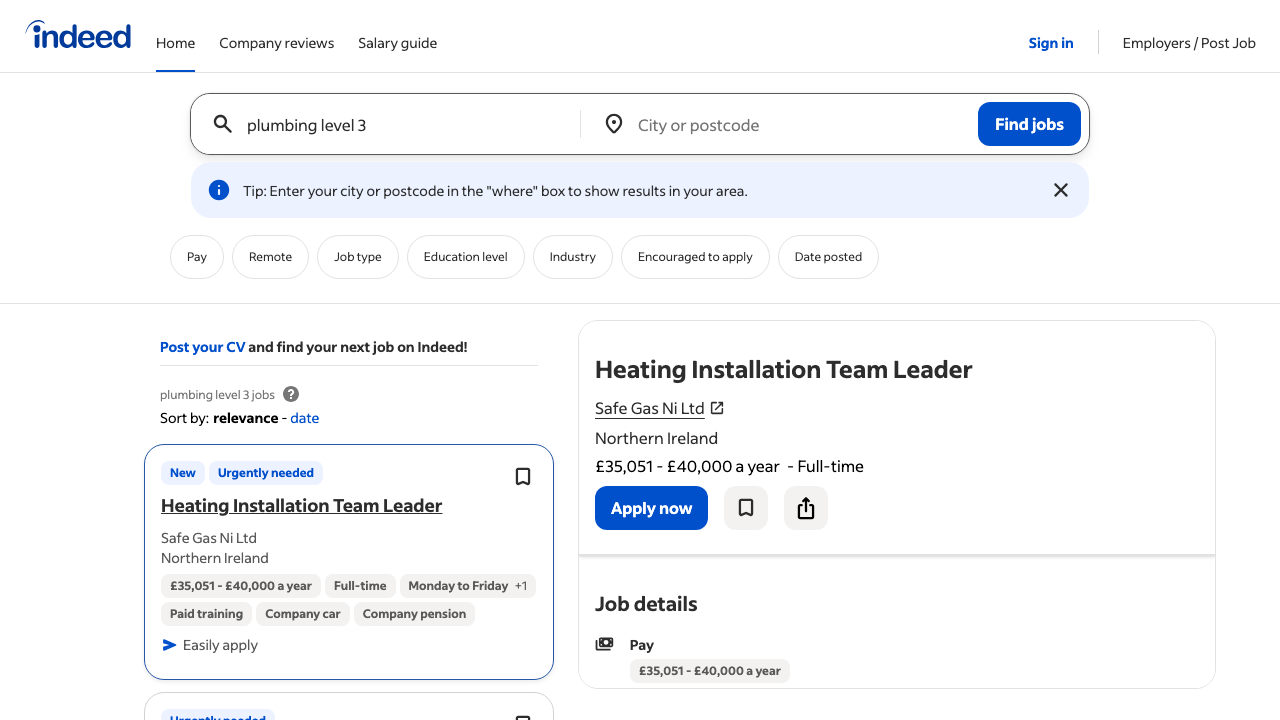
Task: Click the blue info icon in the tip banner
Action: pos(218,189)
